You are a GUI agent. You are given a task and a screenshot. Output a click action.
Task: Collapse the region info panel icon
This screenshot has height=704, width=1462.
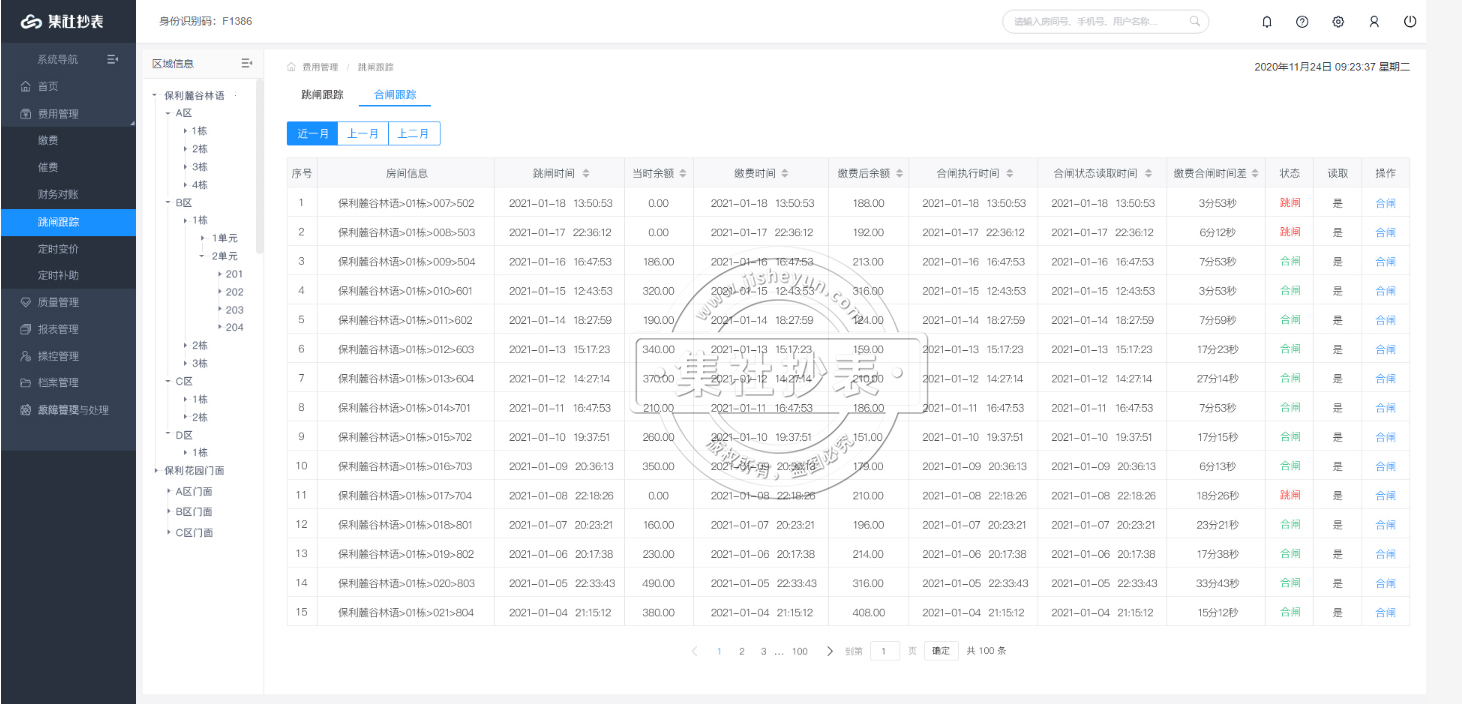tap(247, 63)
